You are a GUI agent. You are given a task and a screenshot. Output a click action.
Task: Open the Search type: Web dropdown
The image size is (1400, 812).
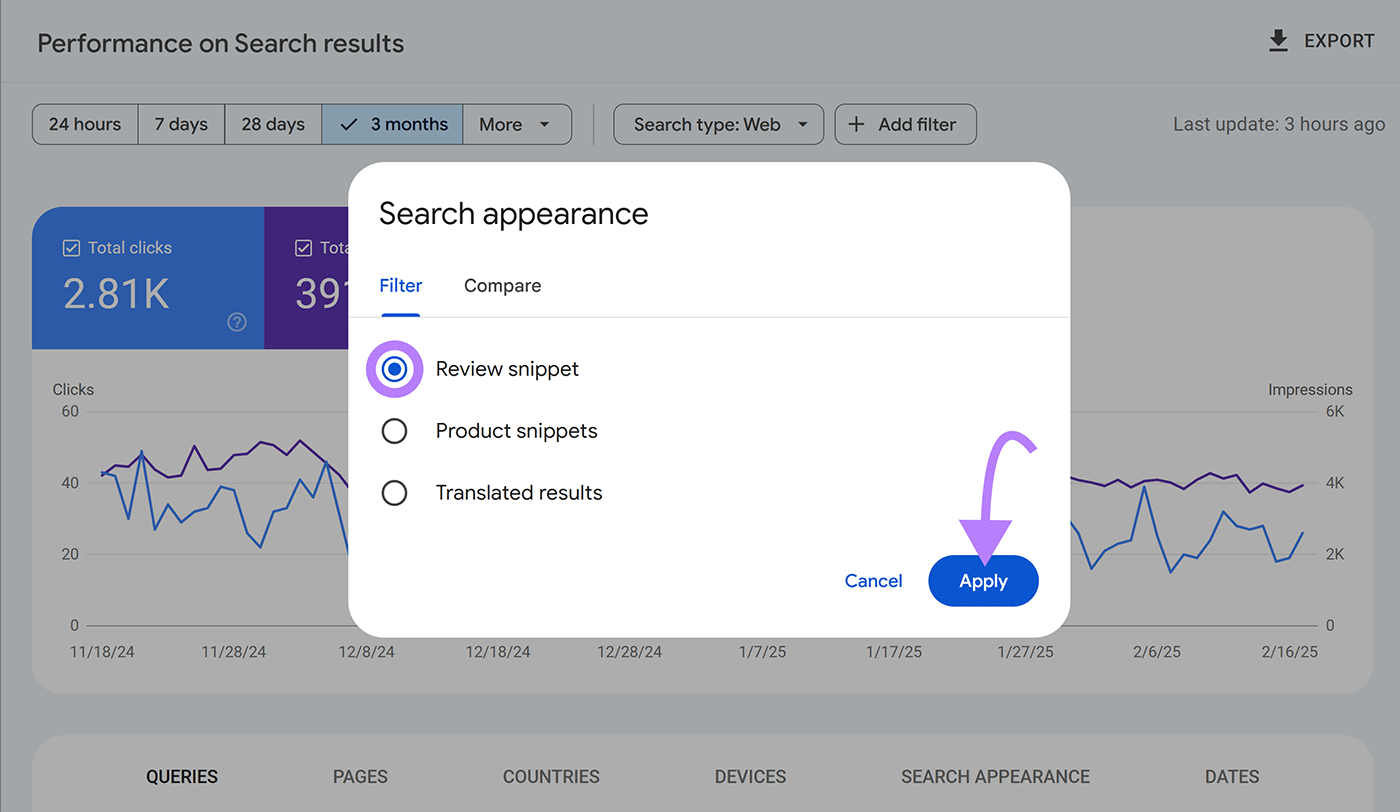tap(718, 124)
